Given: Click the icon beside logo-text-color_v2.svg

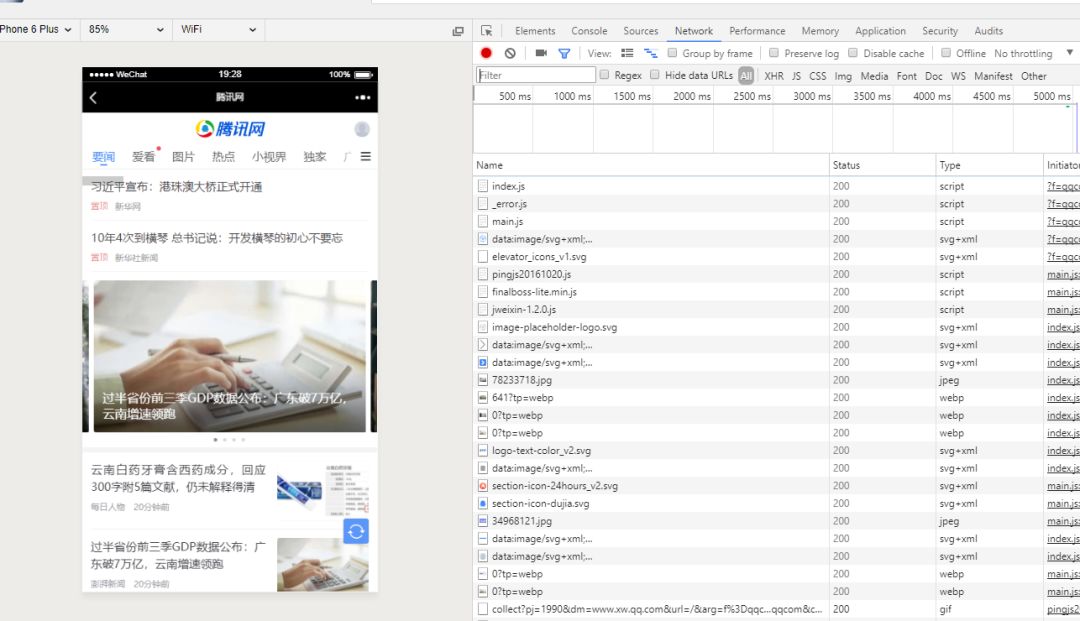Looking at the screenshot, I should pos(483,450).
